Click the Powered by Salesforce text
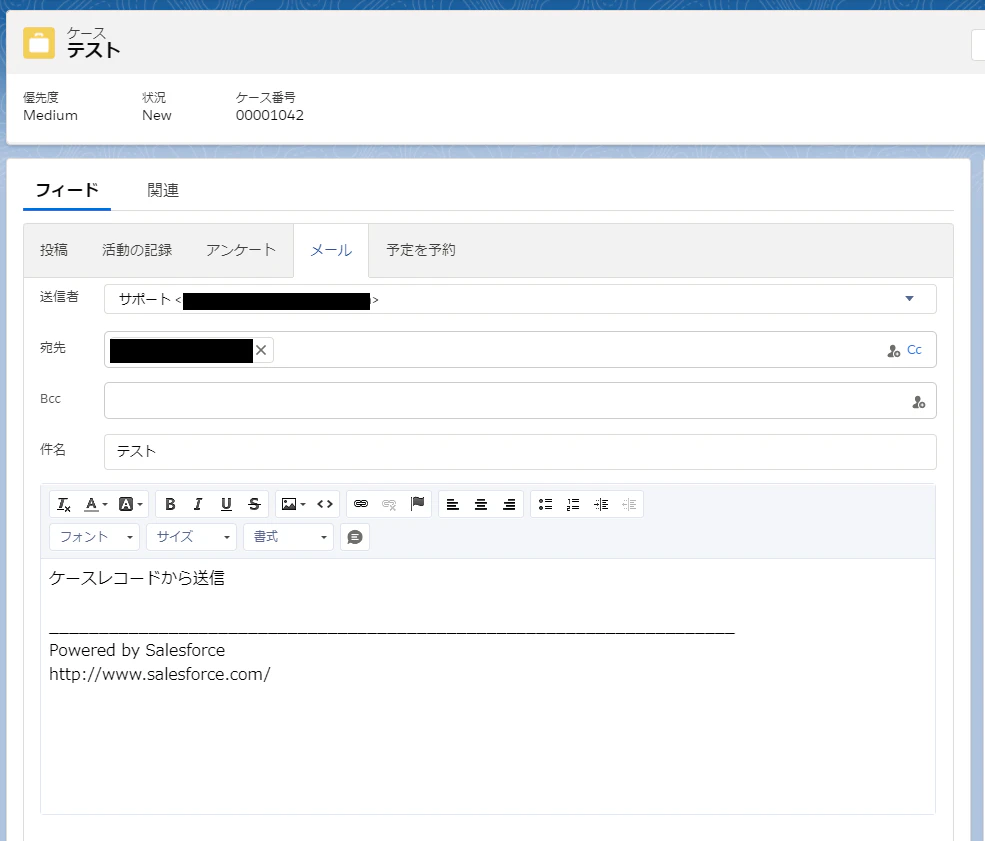 [137, 650]
